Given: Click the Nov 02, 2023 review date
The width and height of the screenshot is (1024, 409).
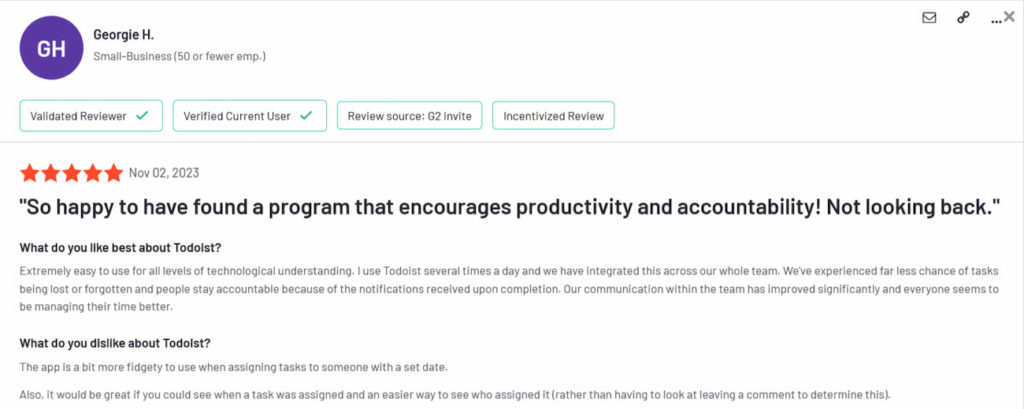Looking at the screenshot, I should tap(164, 173).
